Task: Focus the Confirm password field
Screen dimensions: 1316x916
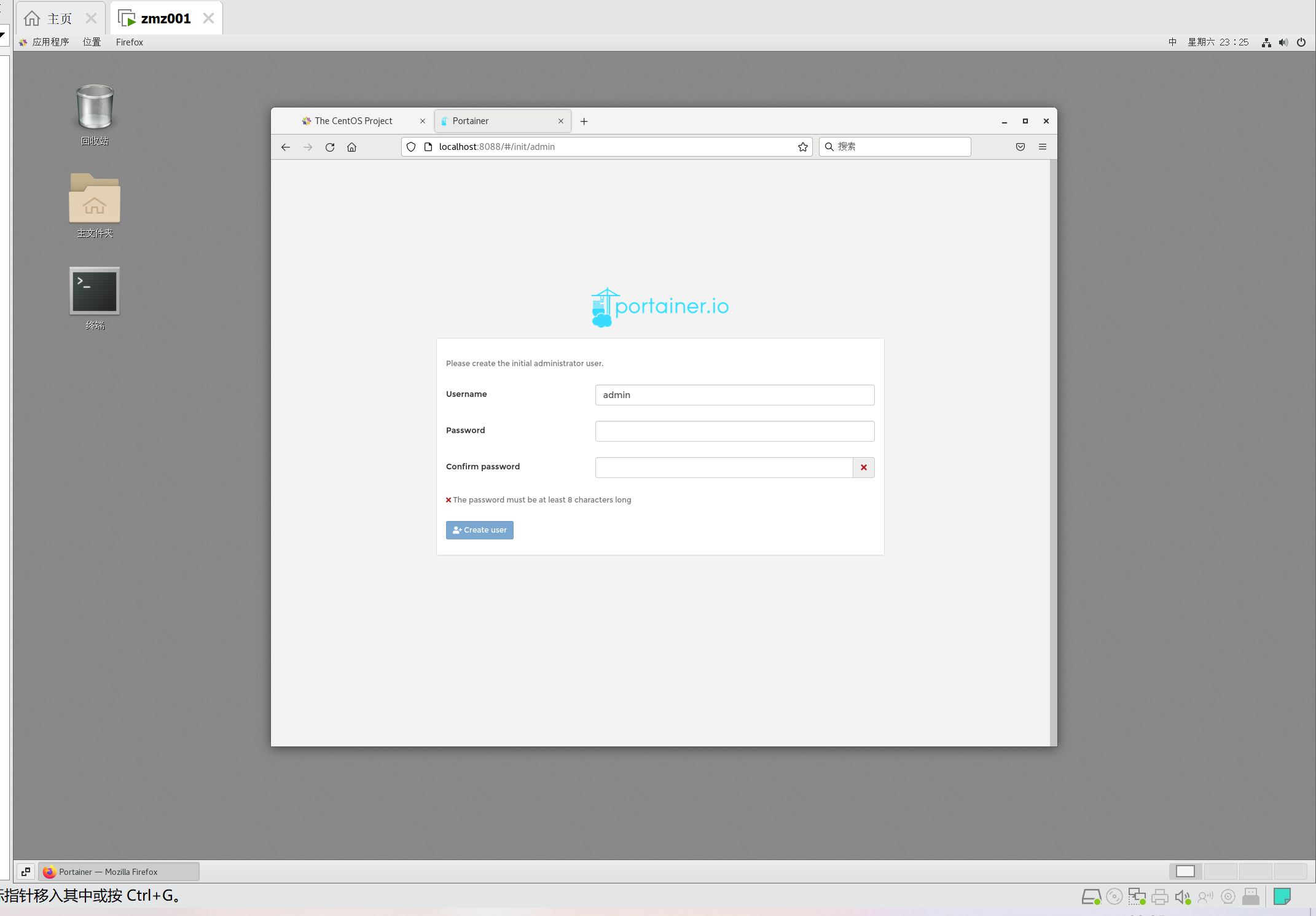Action: [x=724, y=468]
